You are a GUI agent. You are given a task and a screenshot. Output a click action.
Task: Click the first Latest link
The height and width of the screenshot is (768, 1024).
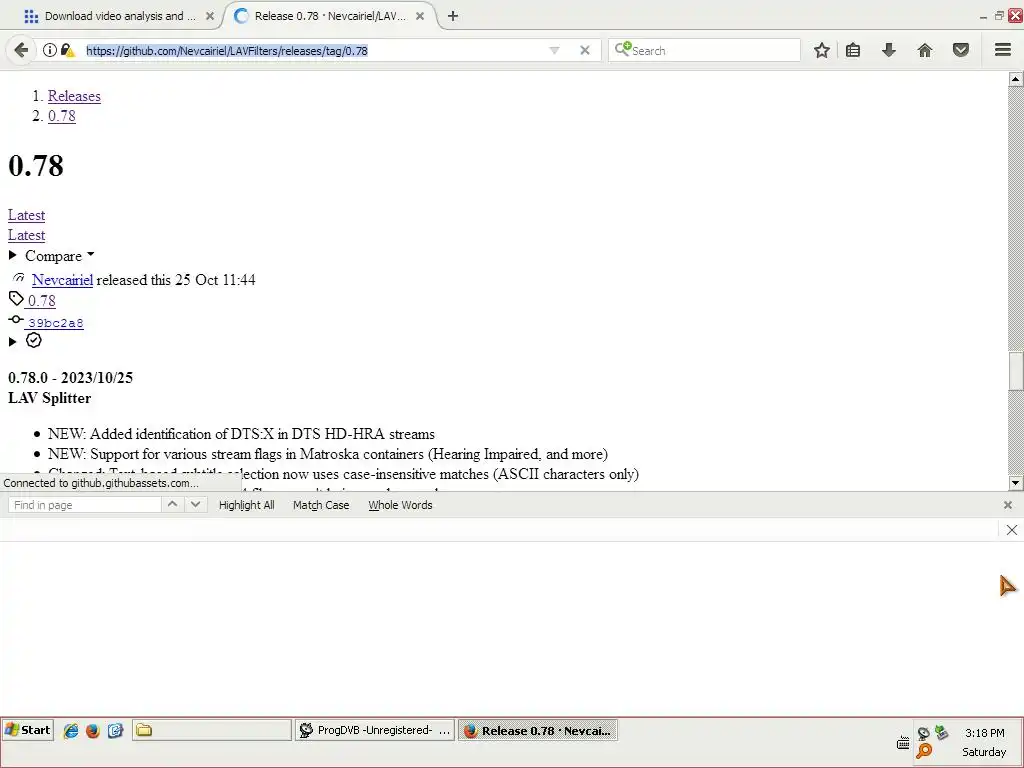[x=26, y=215]
